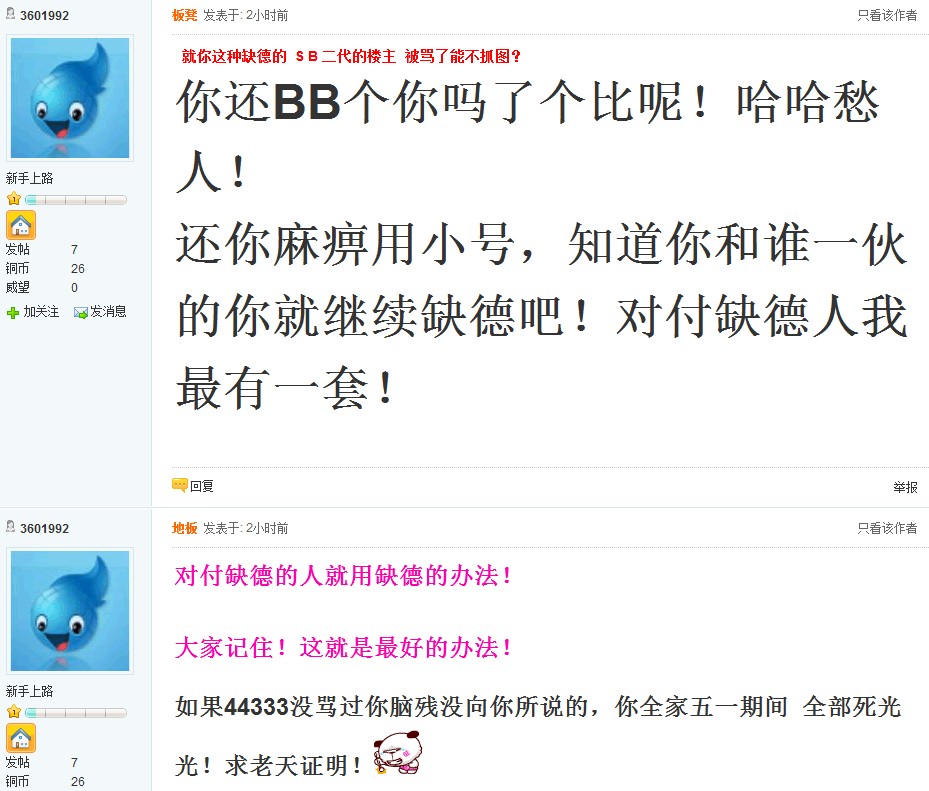Click 只看该作者 link in first post

point(887,15)
